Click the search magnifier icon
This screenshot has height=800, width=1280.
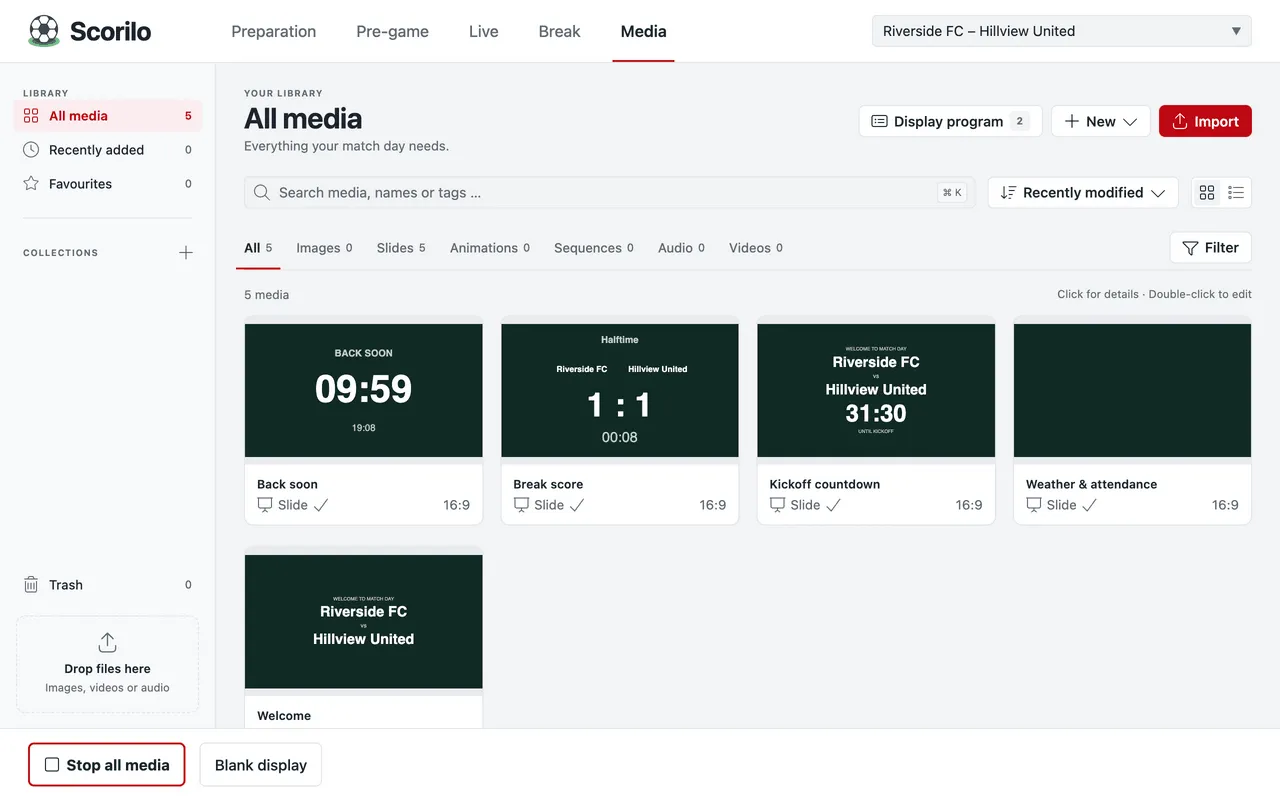pyautogui.click(x=262, y=193)
